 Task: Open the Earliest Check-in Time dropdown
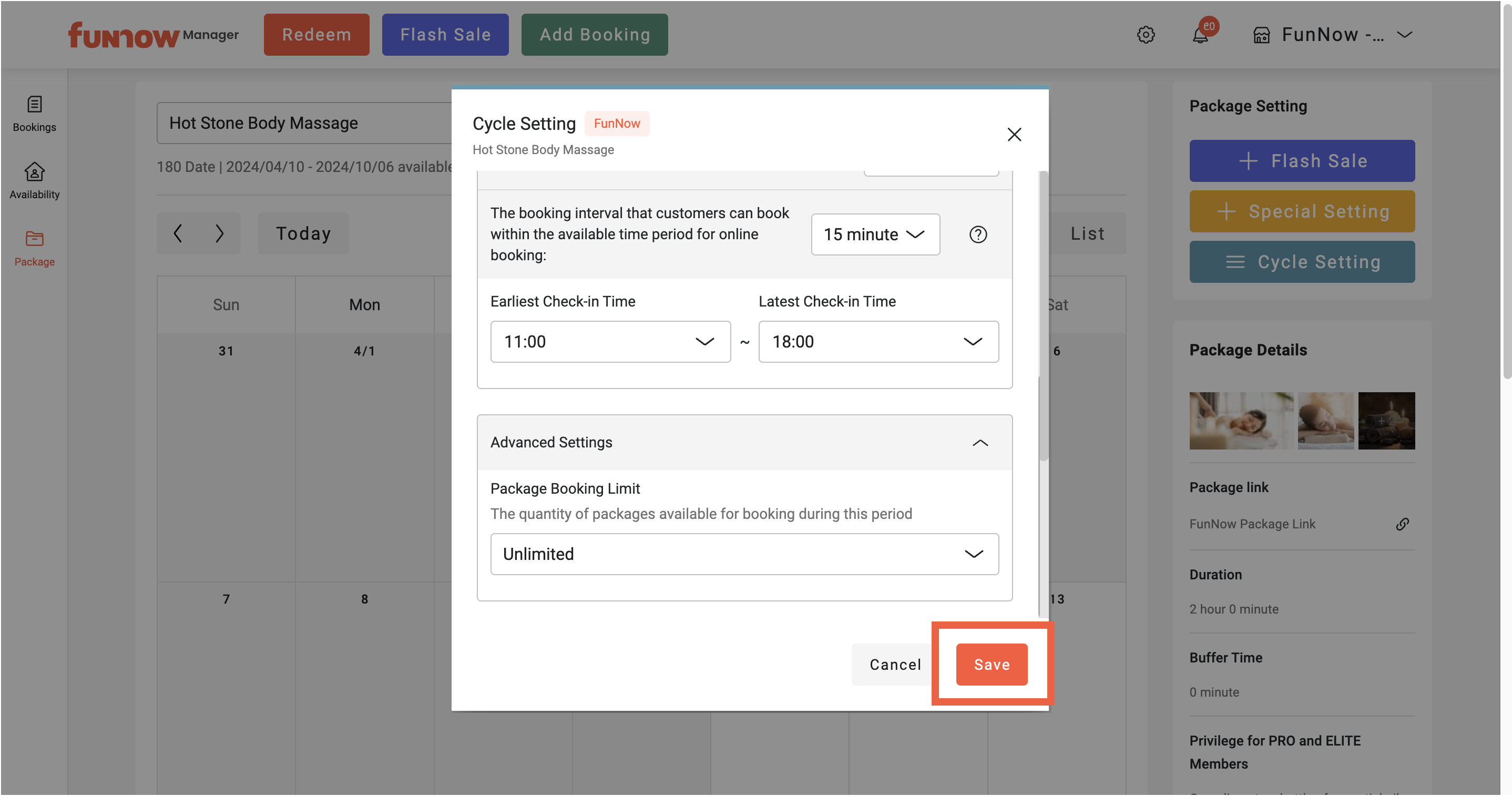tap(610, 342)
